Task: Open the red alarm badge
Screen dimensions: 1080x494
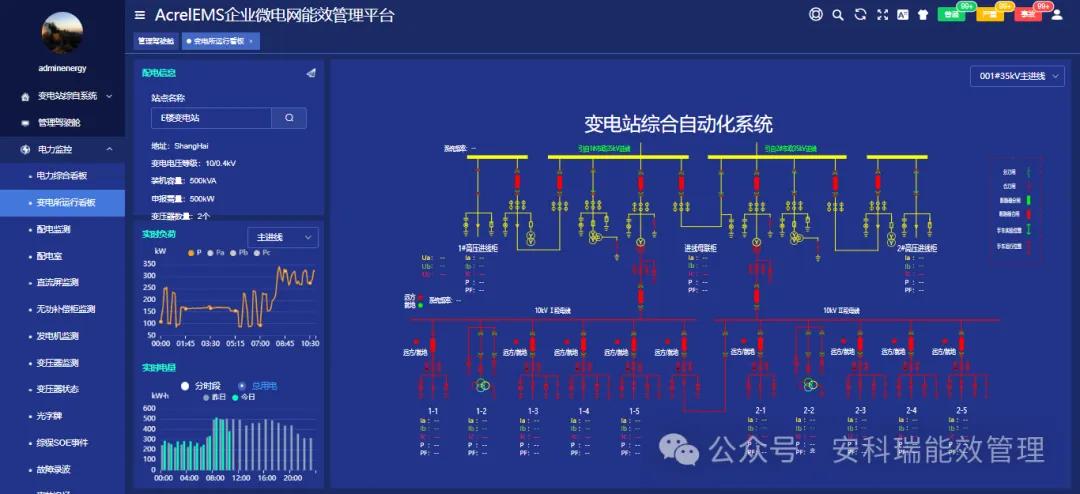Action: [x=1028, y=14]
